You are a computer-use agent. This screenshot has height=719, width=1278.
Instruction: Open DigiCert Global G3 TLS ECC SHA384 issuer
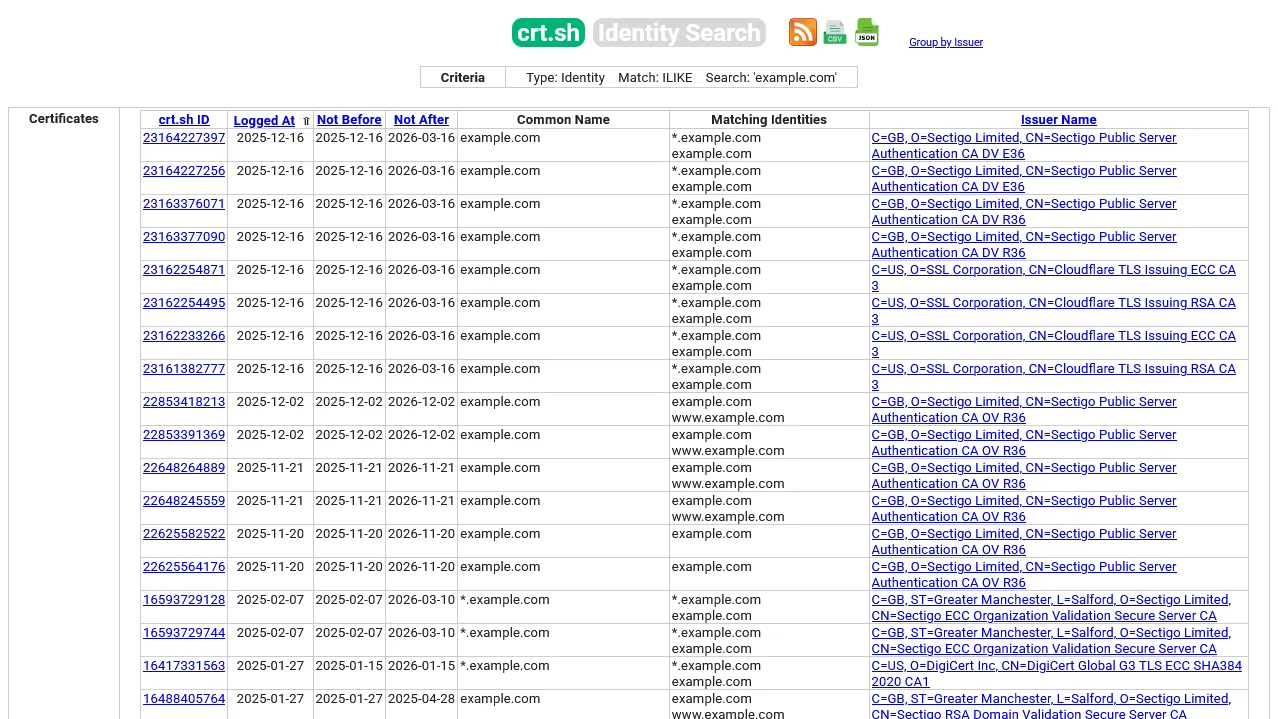pos(1056,672)
